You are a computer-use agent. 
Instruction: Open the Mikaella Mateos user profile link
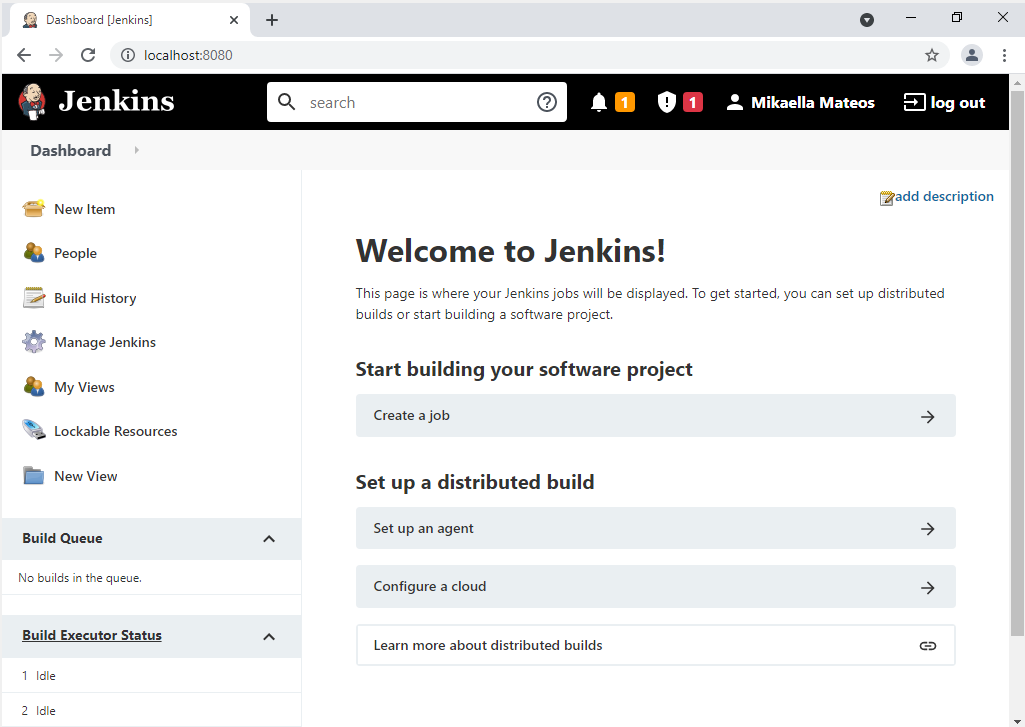click(x=813, y=103)
